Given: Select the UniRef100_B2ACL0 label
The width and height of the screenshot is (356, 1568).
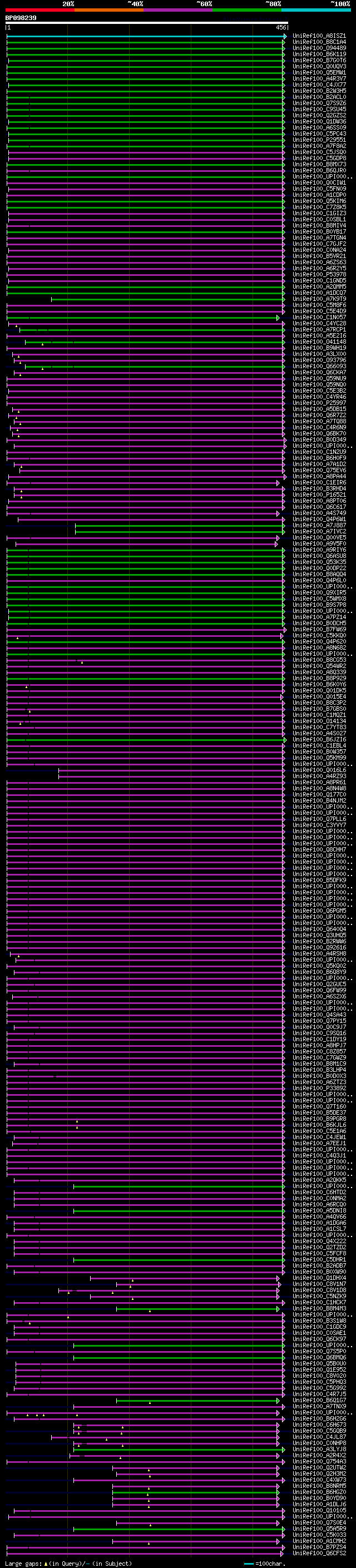Looking at the screenshot, I should [x=319, y=97].
